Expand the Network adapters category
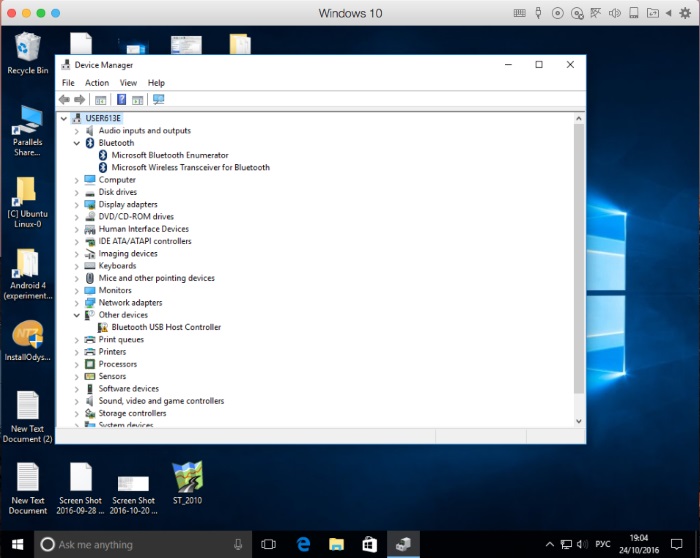The image size is (700, 558). click(77, 303)
